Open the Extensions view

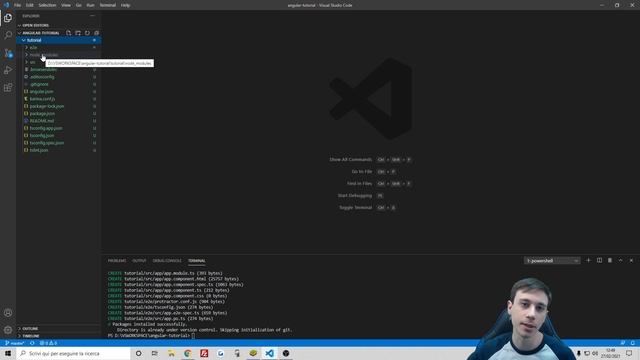pyautogui.click(x=8, y=88)
